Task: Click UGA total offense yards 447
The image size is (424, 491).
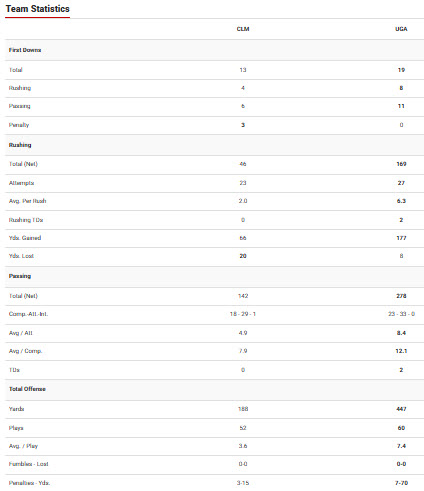Action: [401, 409]
